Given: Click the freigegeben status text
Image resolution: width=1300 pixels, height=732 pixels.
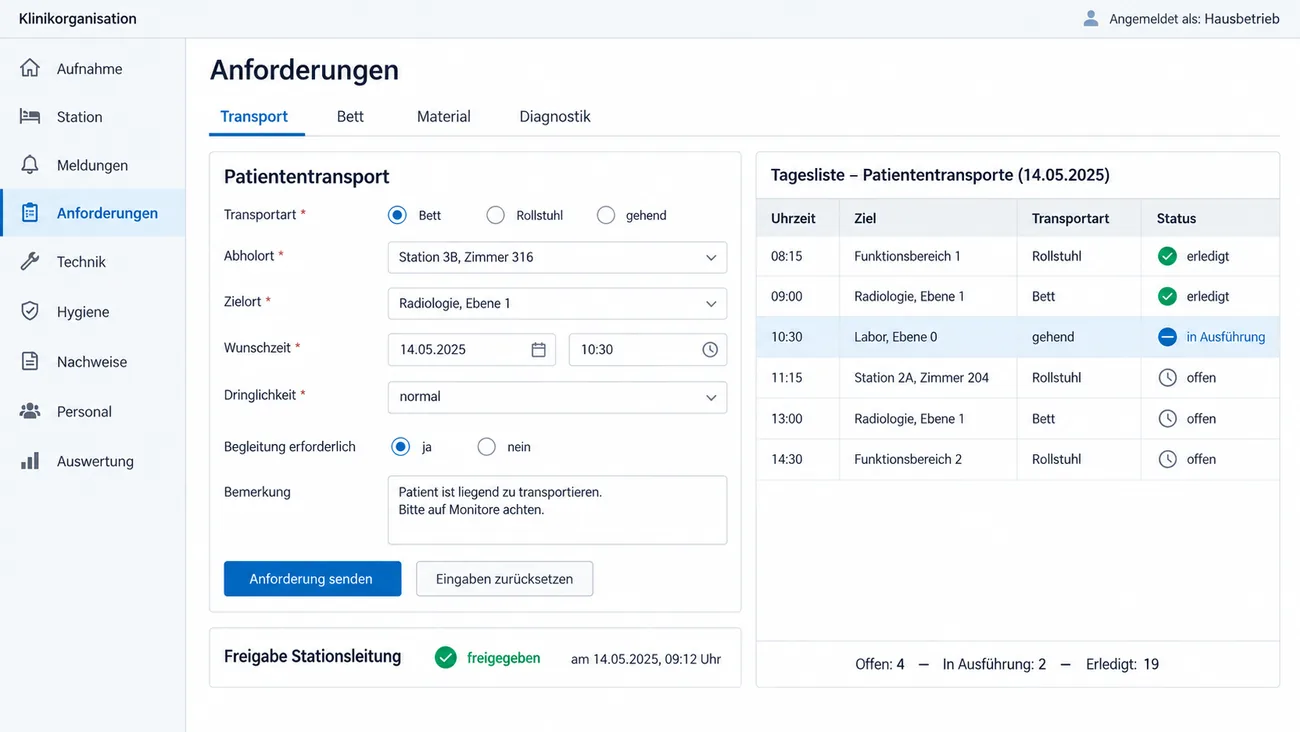Looking at the screenshot, I should click(504, 658).
